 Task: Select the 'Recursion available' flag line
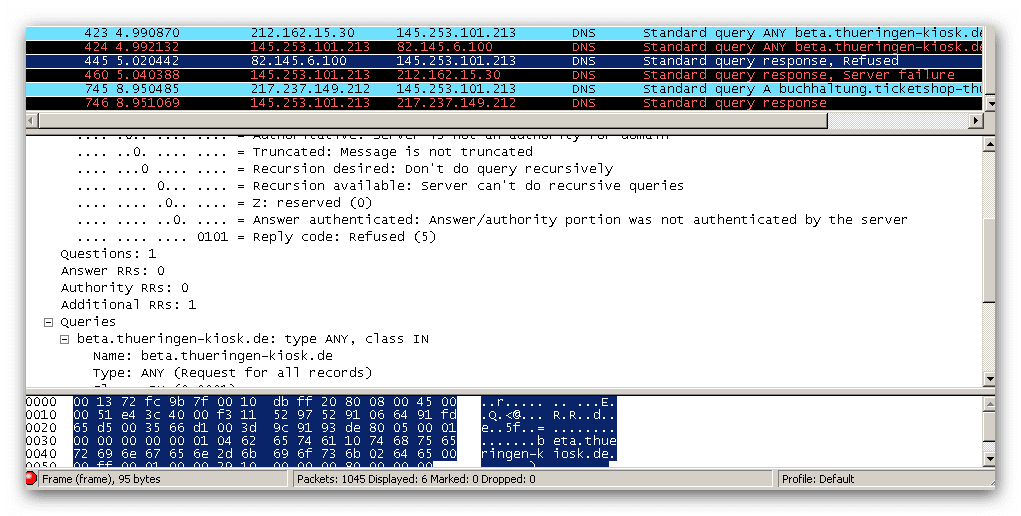click(380, 186)
